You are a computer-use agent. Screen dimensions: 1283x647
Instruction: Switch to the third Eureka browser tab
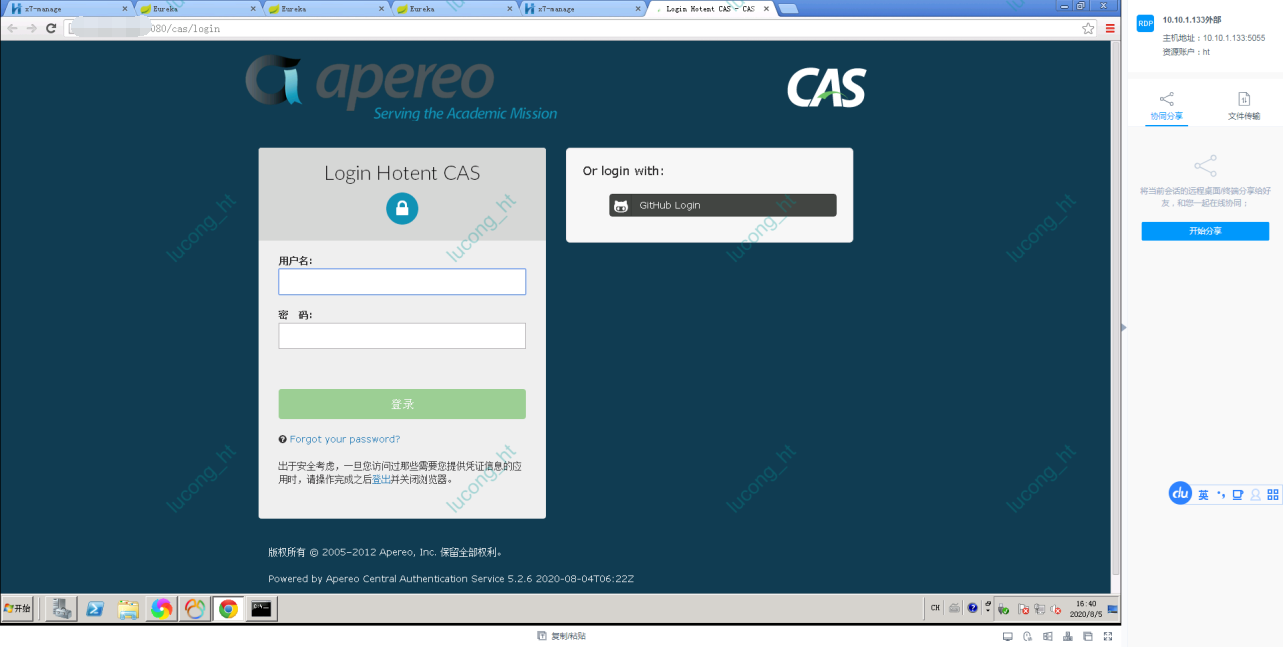point(454,8)
